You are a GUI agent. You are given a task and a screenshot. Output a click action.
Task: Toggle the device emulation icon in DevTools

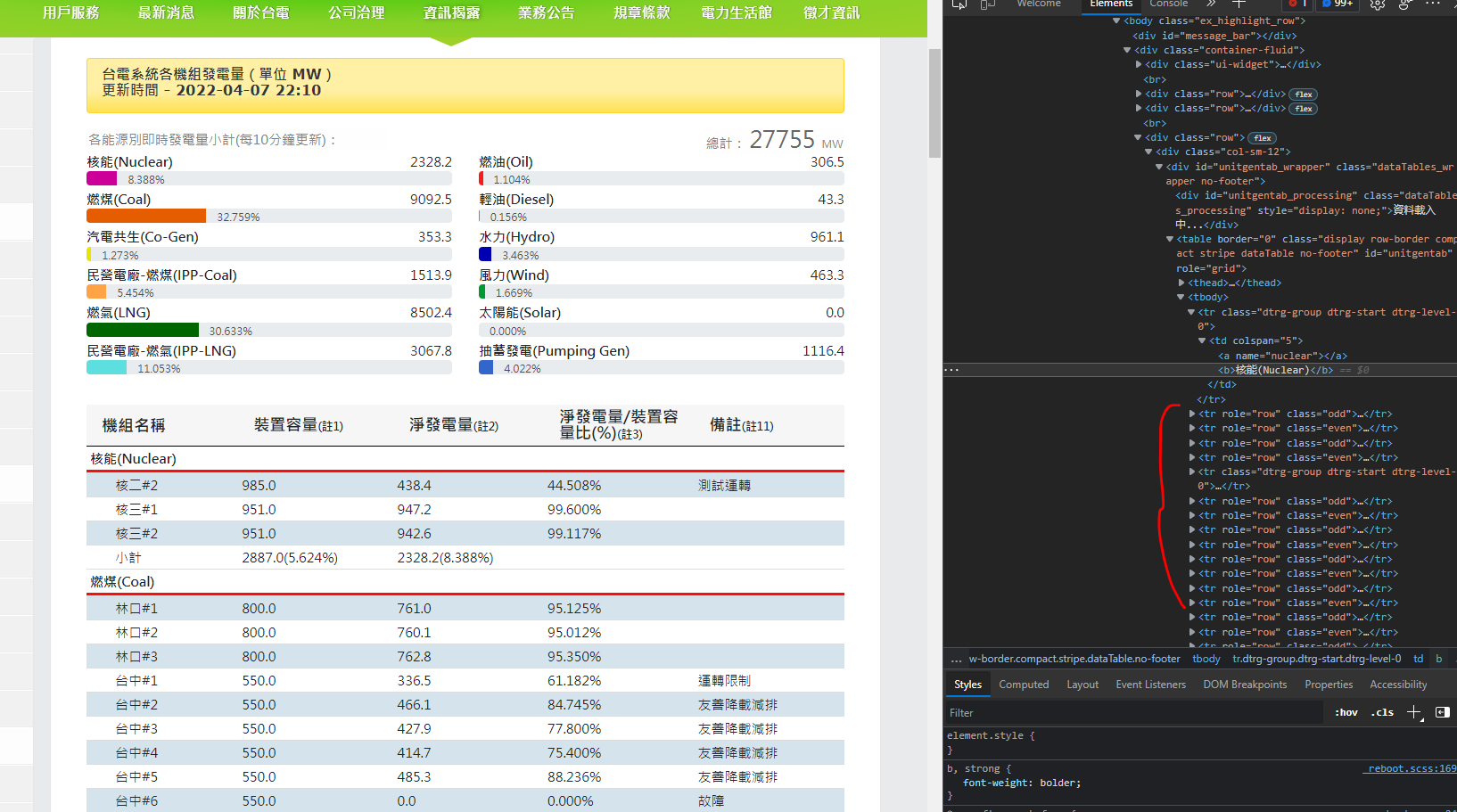988,4
